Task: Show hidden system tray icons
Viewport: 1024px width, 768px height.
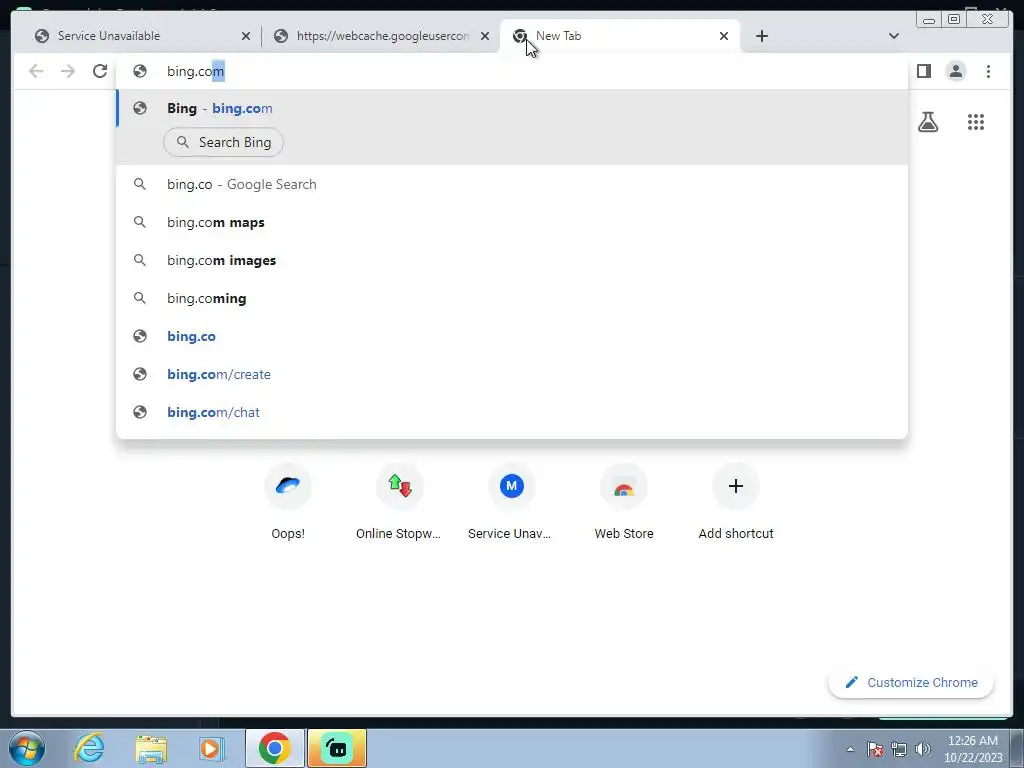Action: pos(850,749)
